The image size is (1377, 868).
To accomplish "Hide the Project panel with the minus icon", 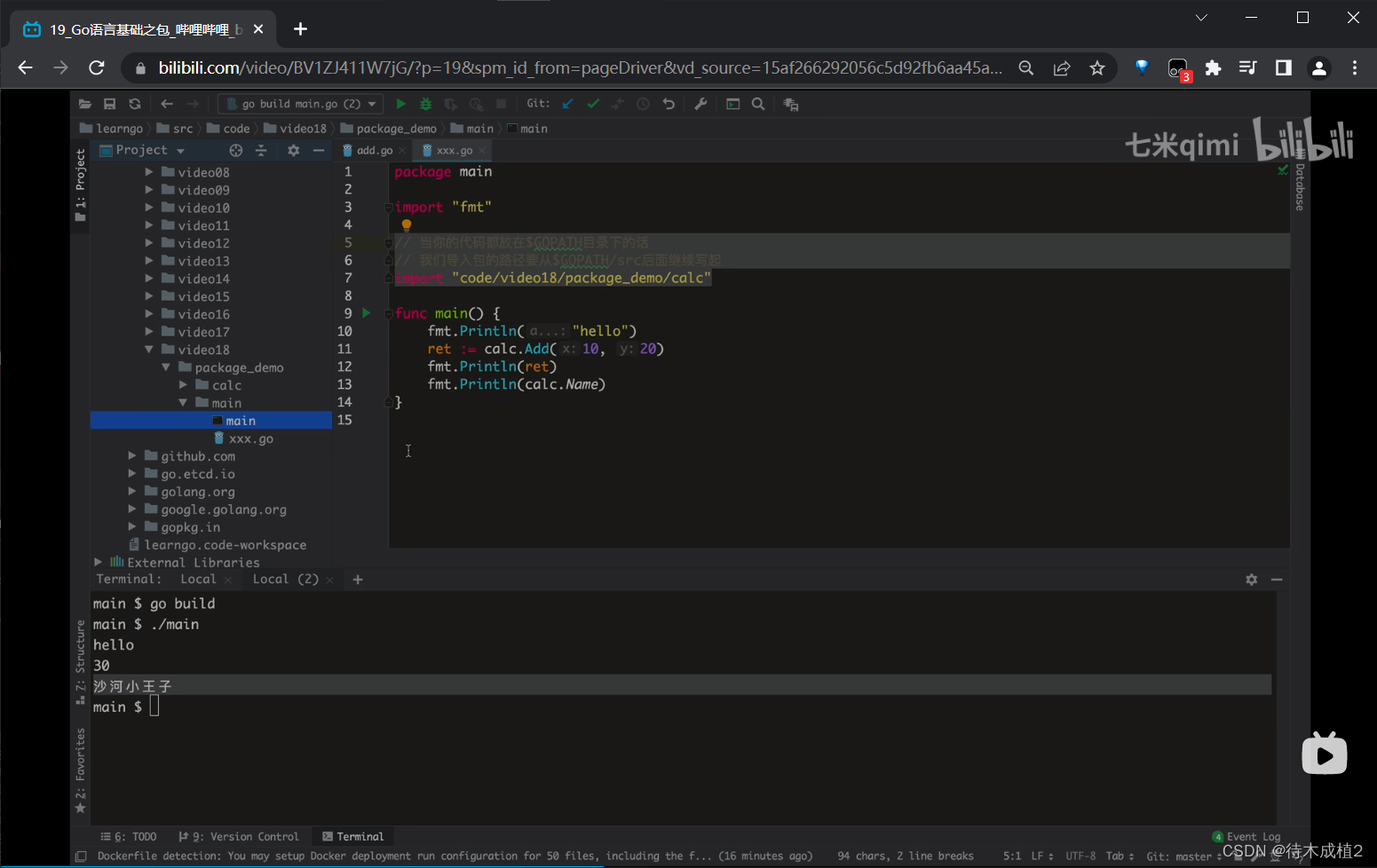I will [x=318, y=150].
